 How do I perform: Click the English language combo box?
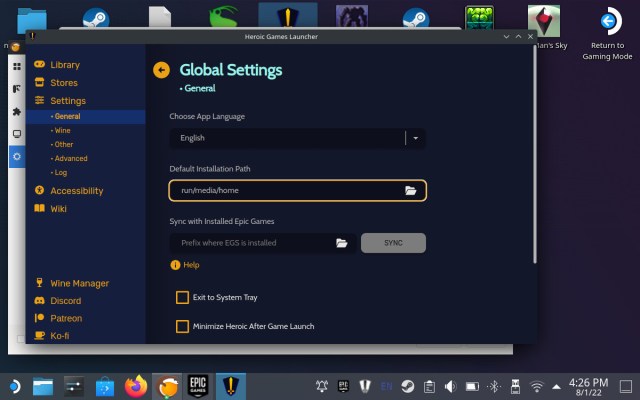click(298, 138)
